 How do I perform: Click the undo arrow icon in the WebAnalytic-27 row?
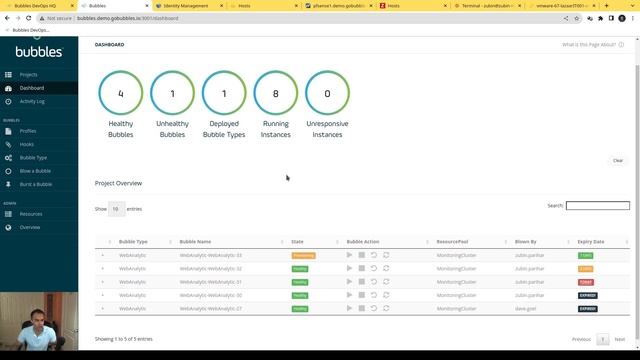pyautogui.click(x=374, y=309)
